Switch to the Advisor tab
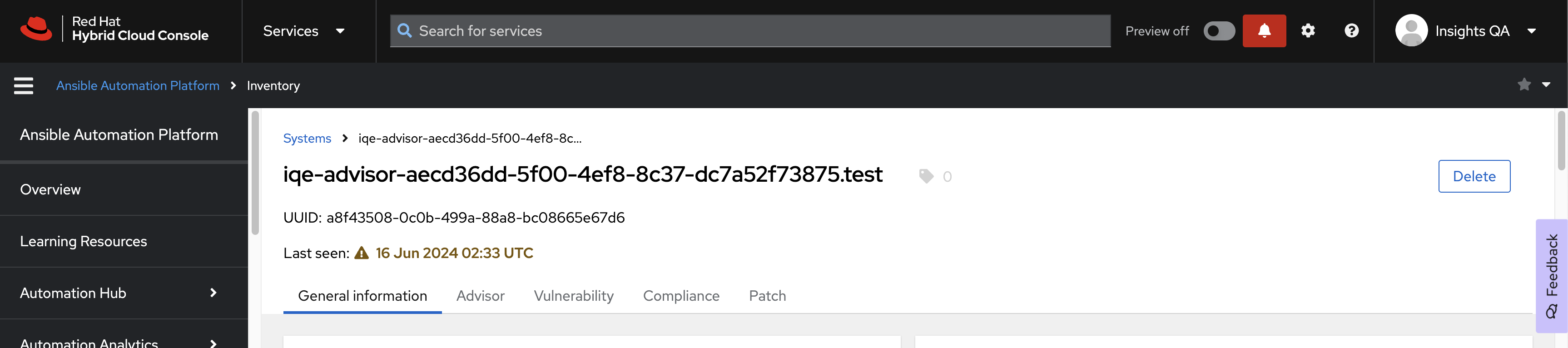This screenshot has width=1568, height=348. point(480,296)
